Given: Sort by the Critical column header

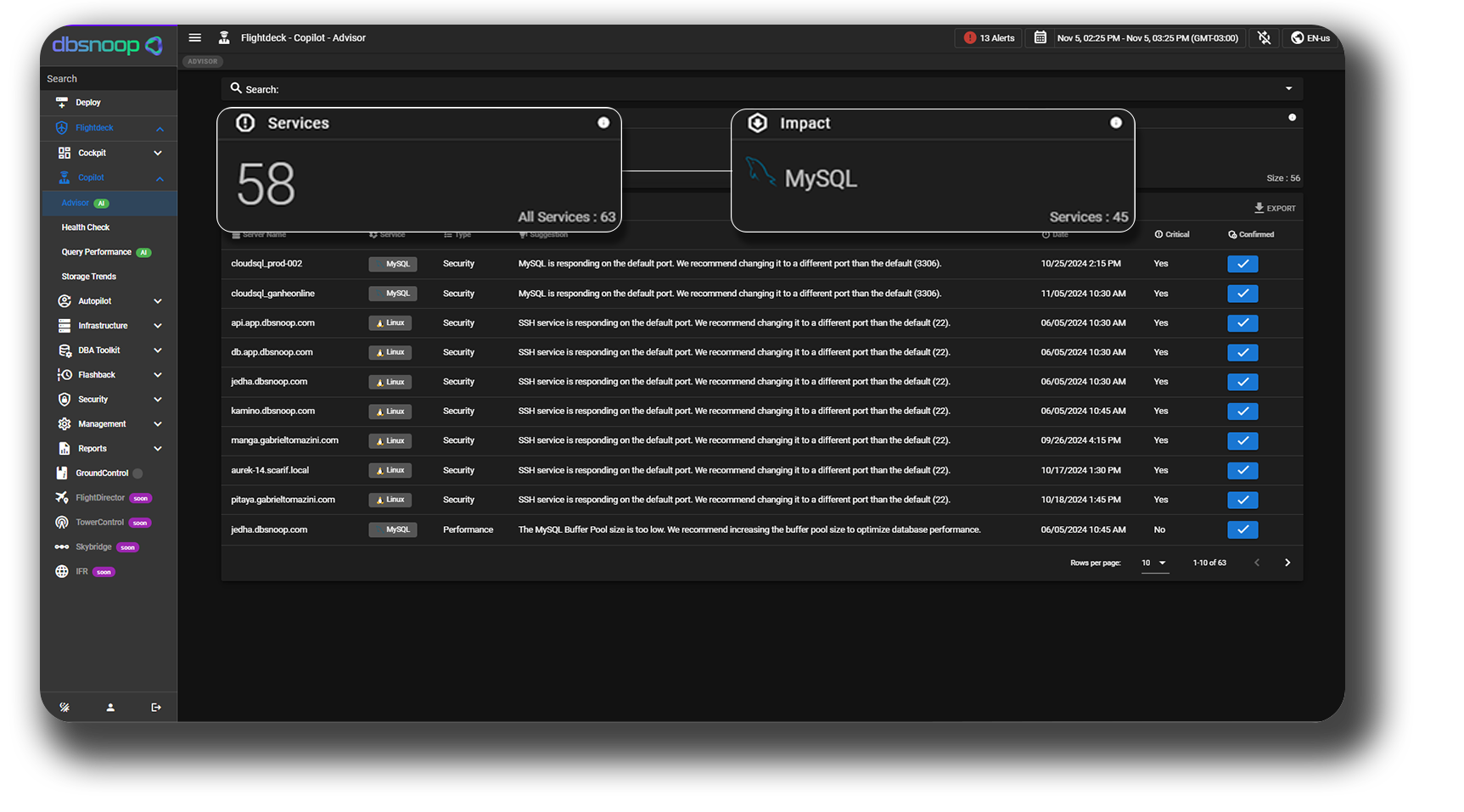Looking at the screenshot, I should tap(1172, 235).
